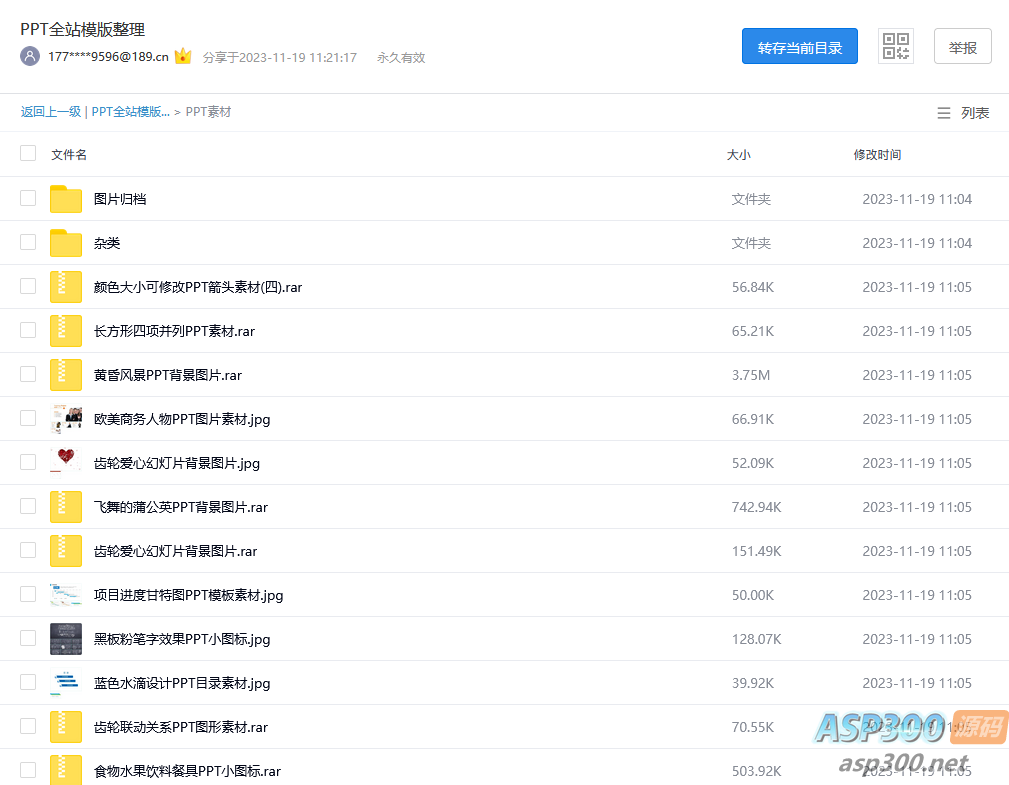The image size is (1009, 785).
Task: Go back via 返回上一级 link
Action: [51, 112]
